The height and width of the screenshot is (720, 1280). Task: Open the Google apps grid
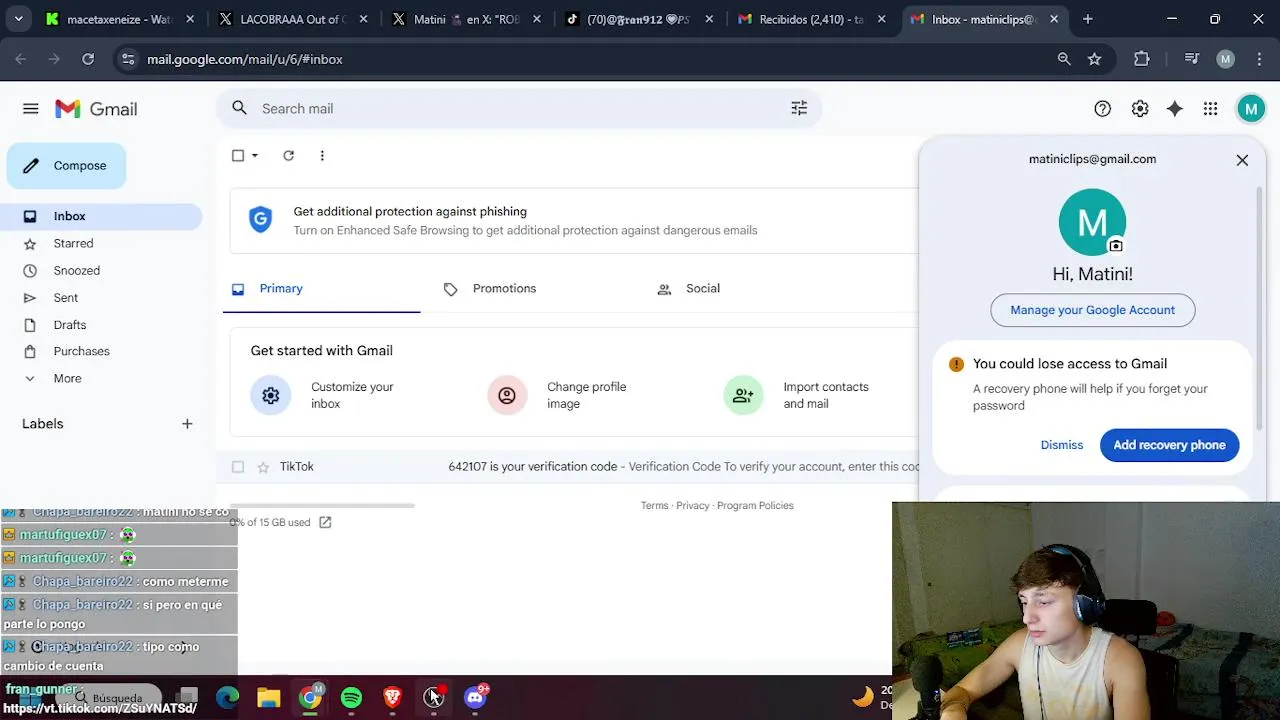[1210, 109]
